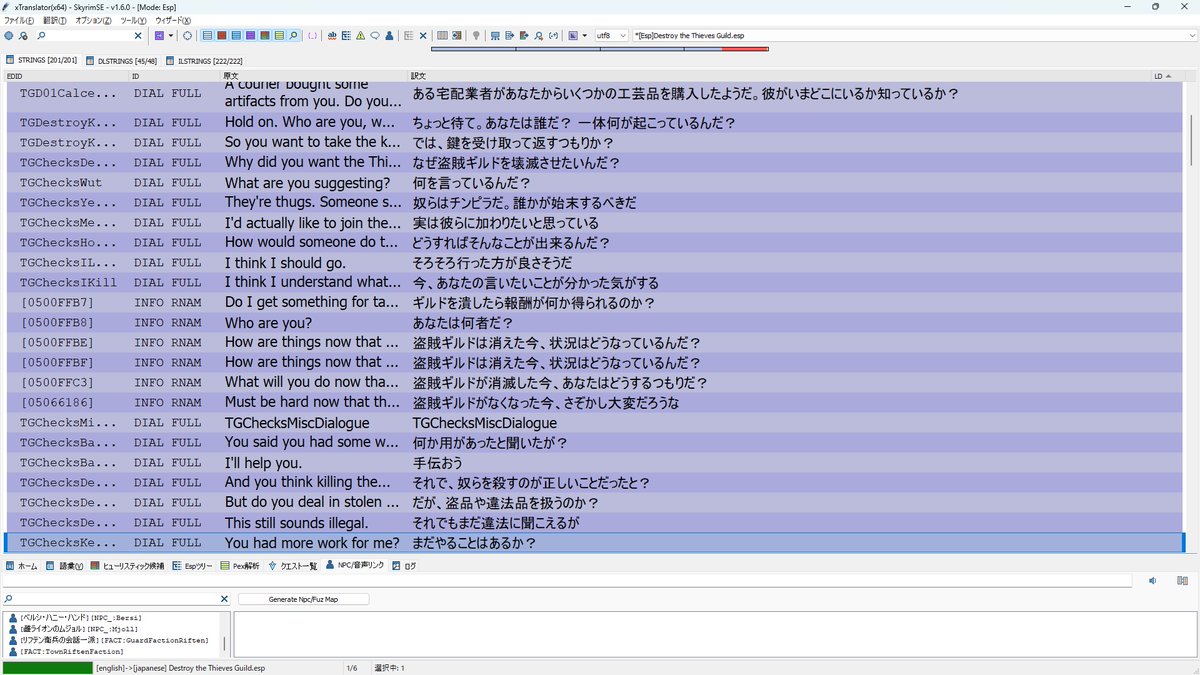Open the 翻訳 menu
Screen dimensions: 1200x675
[x=54, y=20]
